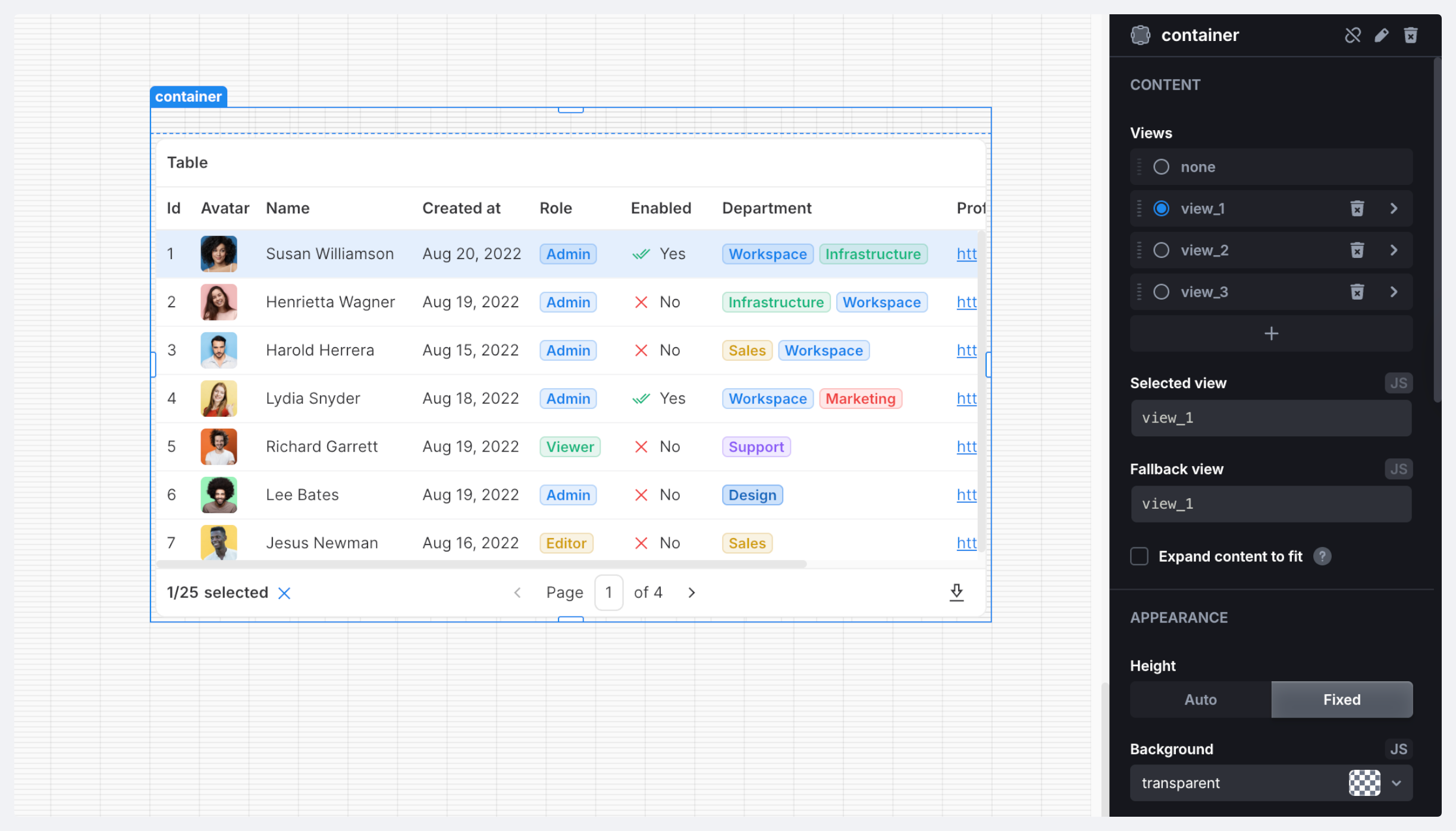Select the none view radio button
The width and height of the screenshot is (1456, 831).
1161,167
